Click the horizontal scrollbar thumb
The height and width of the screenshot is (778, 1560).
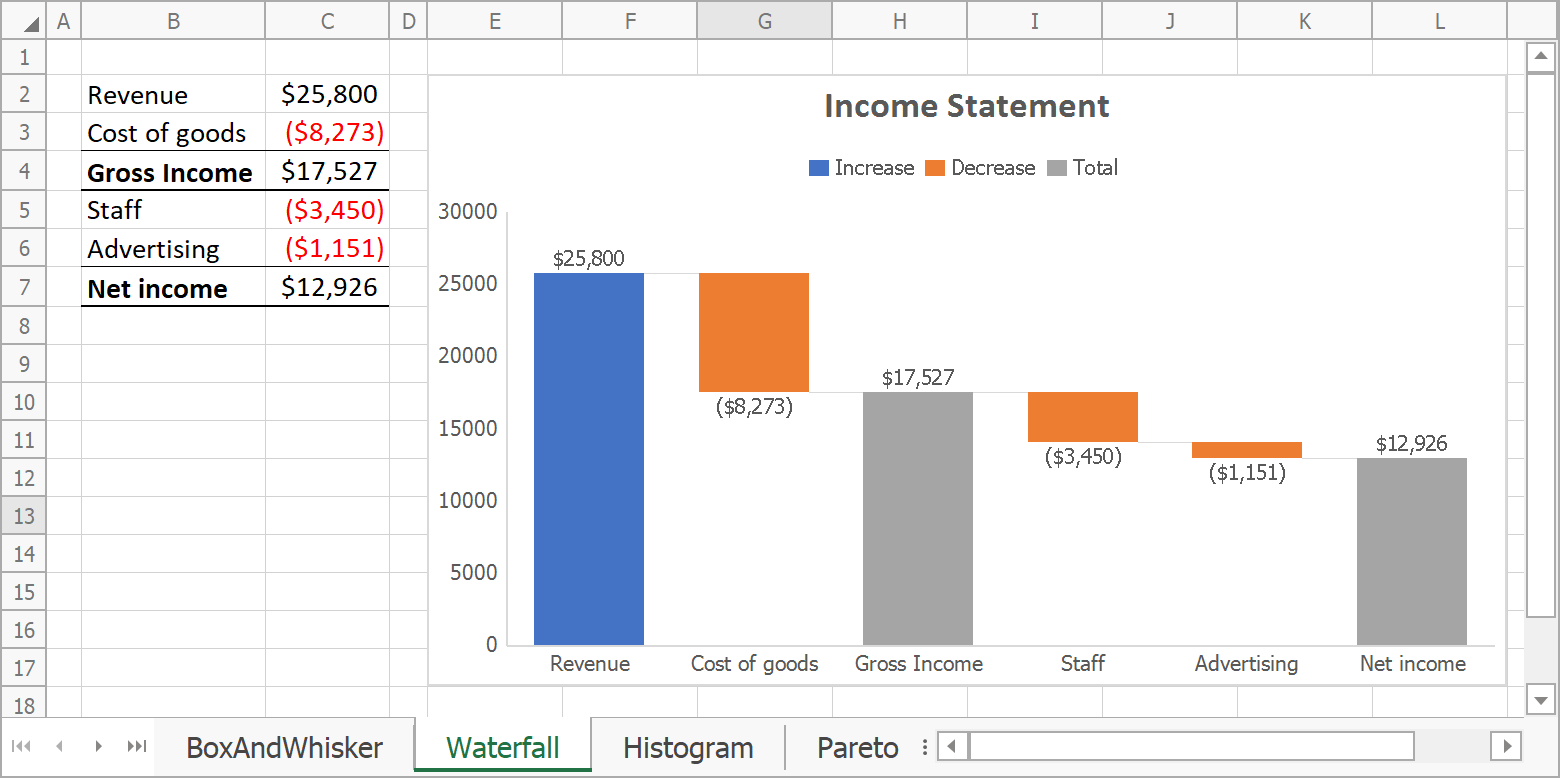[1190, 746]
